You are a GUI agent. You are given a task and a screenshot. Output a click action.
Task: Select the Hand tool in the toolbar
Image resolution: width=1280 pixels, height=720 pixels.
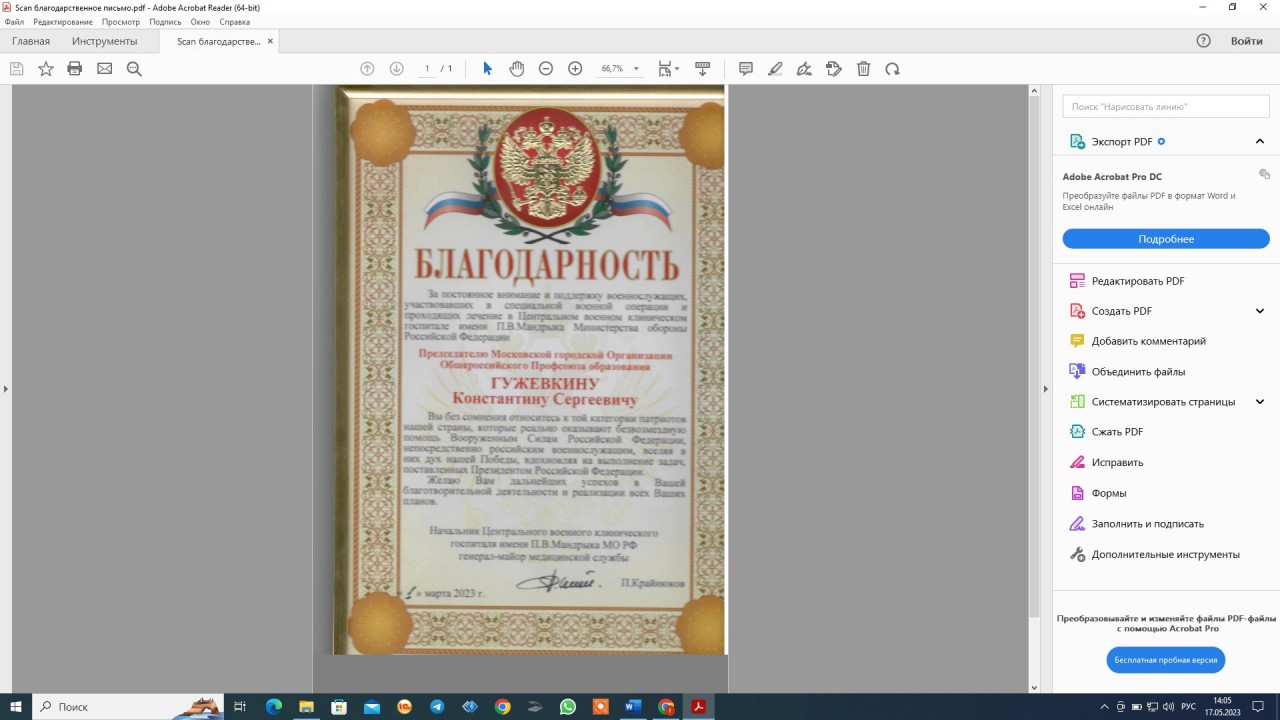click(516, 68)
